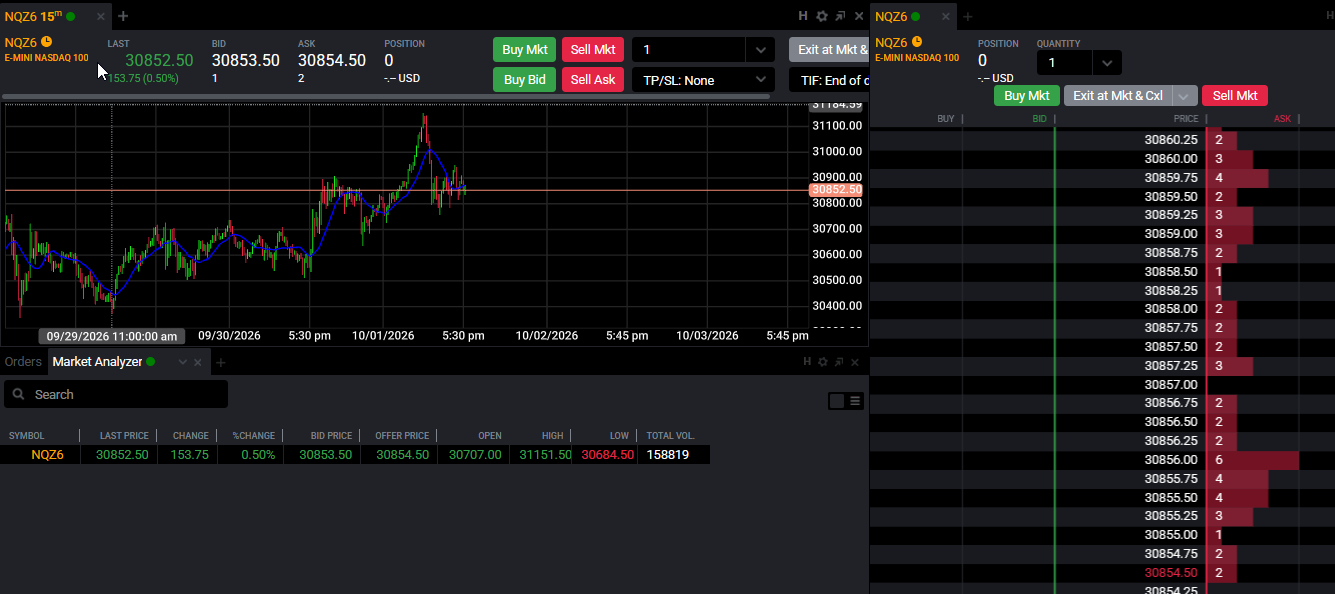Open DOM quantity dropdown arrow
The width and height of the screenshot is (1335, 594).
pos(1107,63)
